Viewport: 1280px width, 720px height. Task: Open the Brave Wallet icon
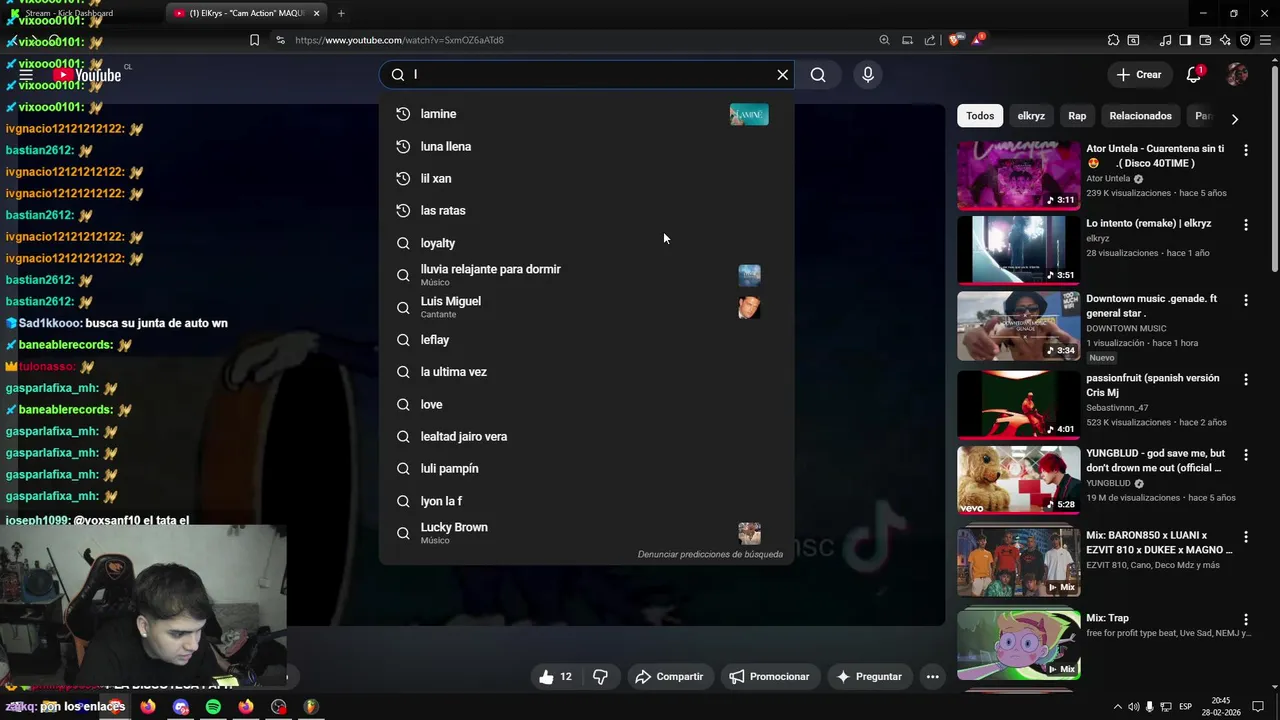pos(1205,40)
